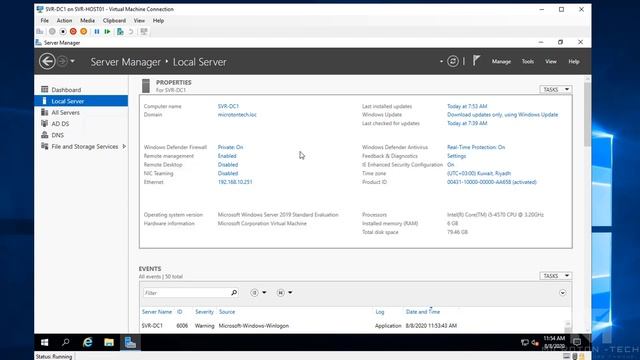Sort events by Severity column header
This screenshot has height=360, width=640.
tap(204, 312)
